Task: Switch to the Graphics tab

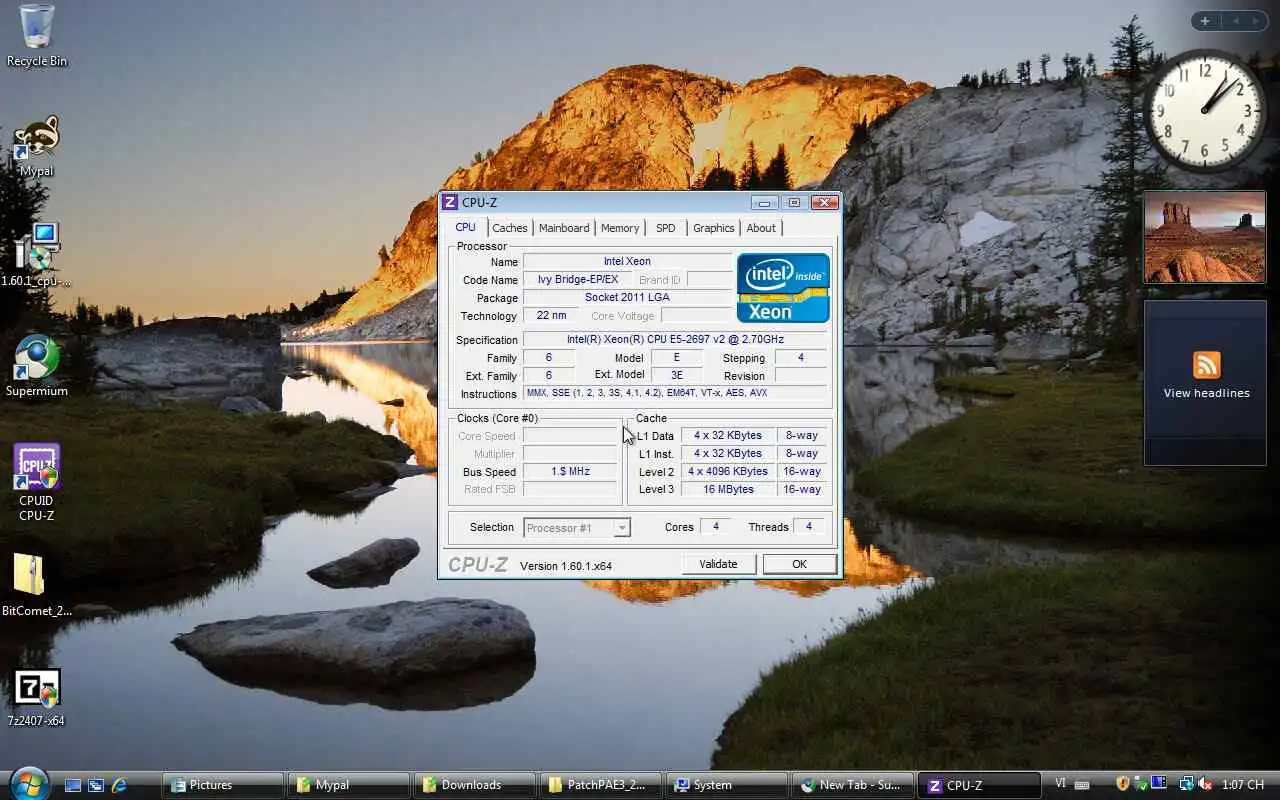Action: 714,228
